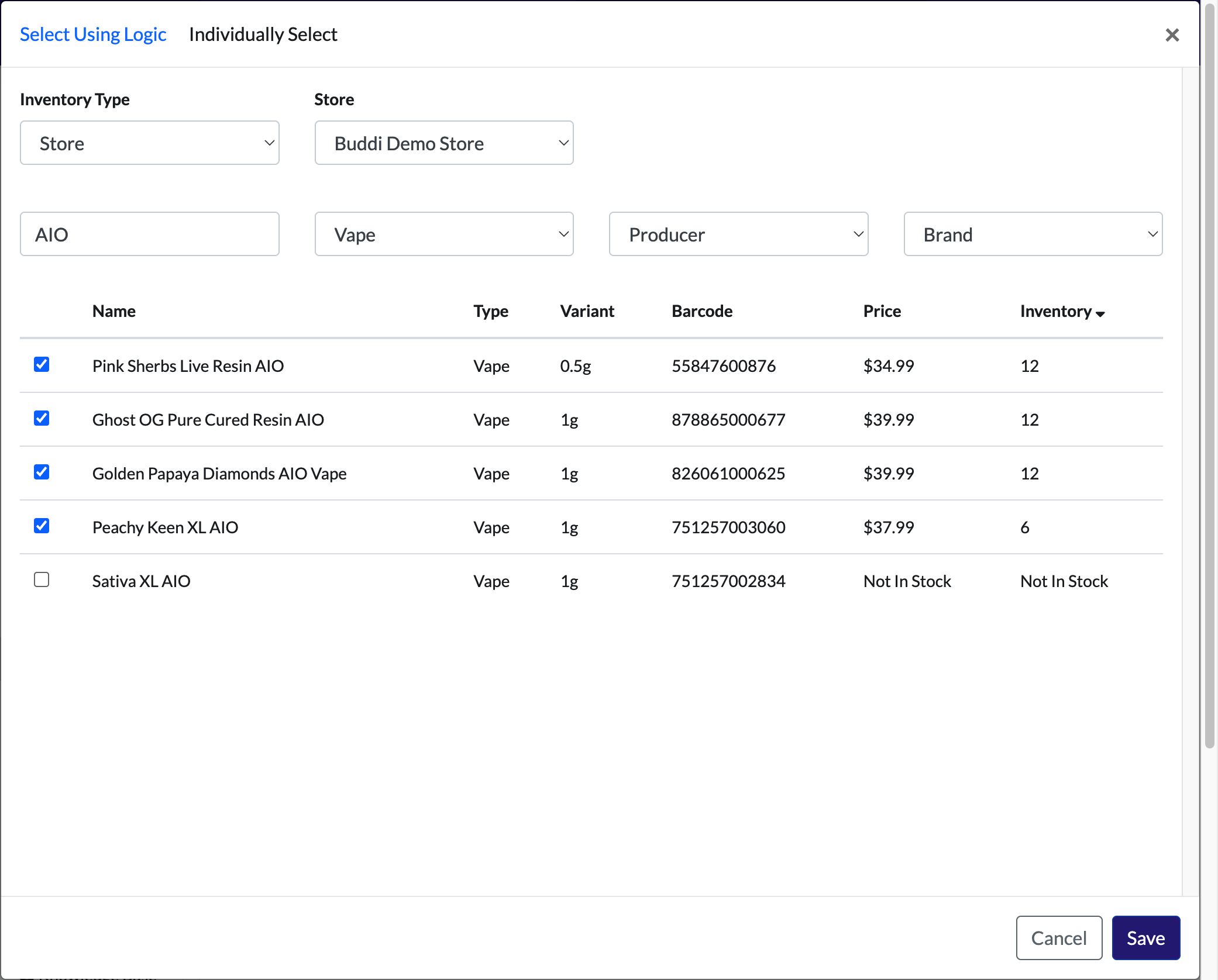Image resolution: width=1218 pixels, height=980 pixels.
Task: Check the Sativa XL AIO checkbox
Action: tap(42, 579)
